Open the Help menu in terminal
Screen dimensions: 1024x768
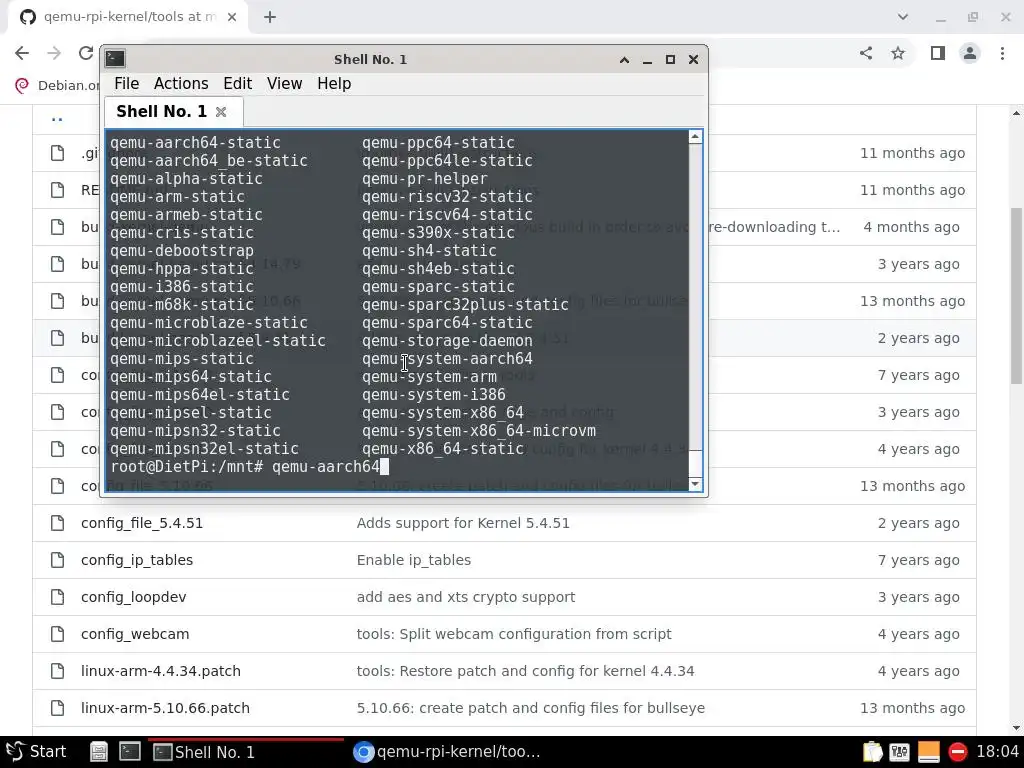[x=334, y=84]
